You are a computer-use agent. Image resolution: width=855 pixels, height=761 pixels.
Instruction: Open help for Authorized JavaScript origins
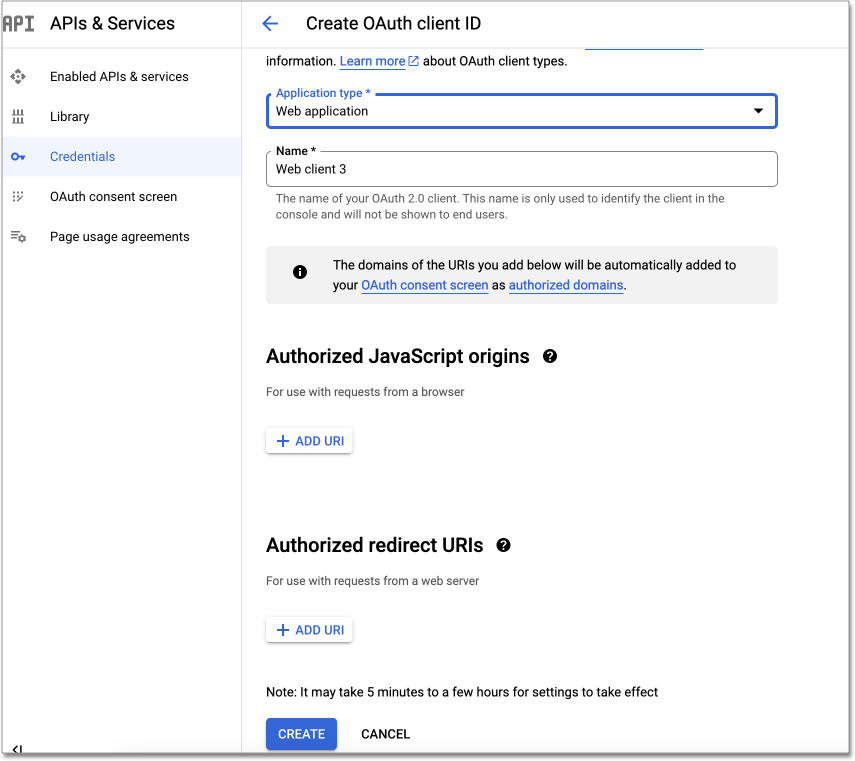pyautogui.click(x=549, y=355)
